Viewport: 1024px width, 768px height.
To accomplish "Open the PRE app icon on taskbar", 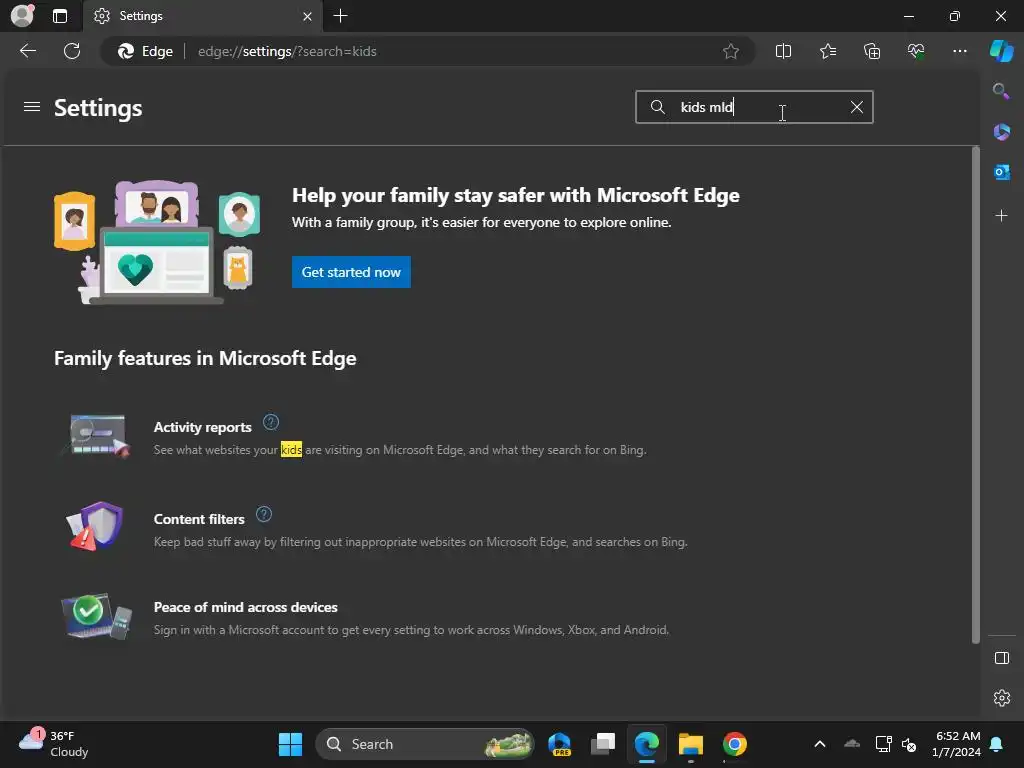I will coord(560,744).
